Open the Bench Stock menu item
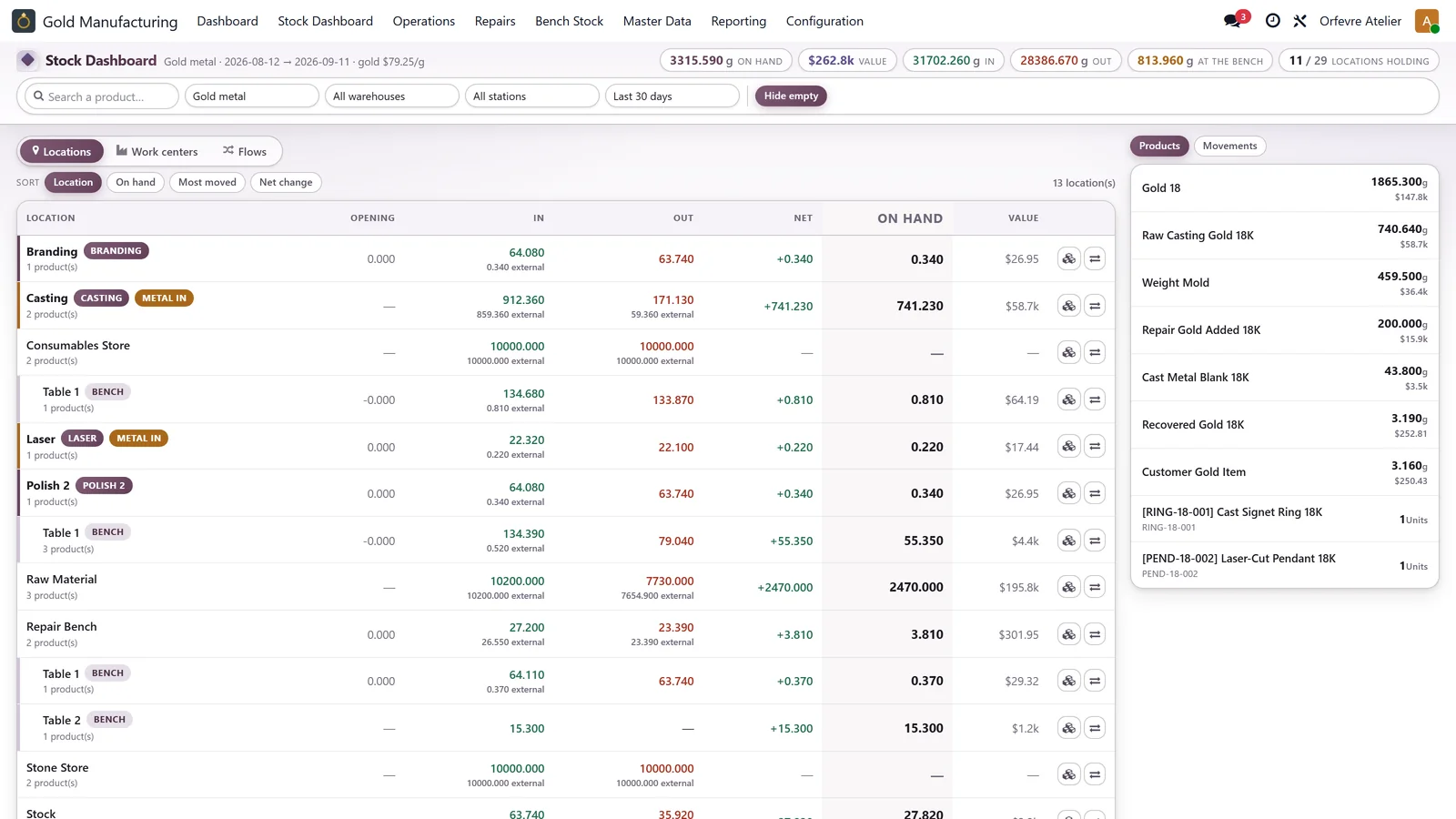1456x819 pixels. 569,21
